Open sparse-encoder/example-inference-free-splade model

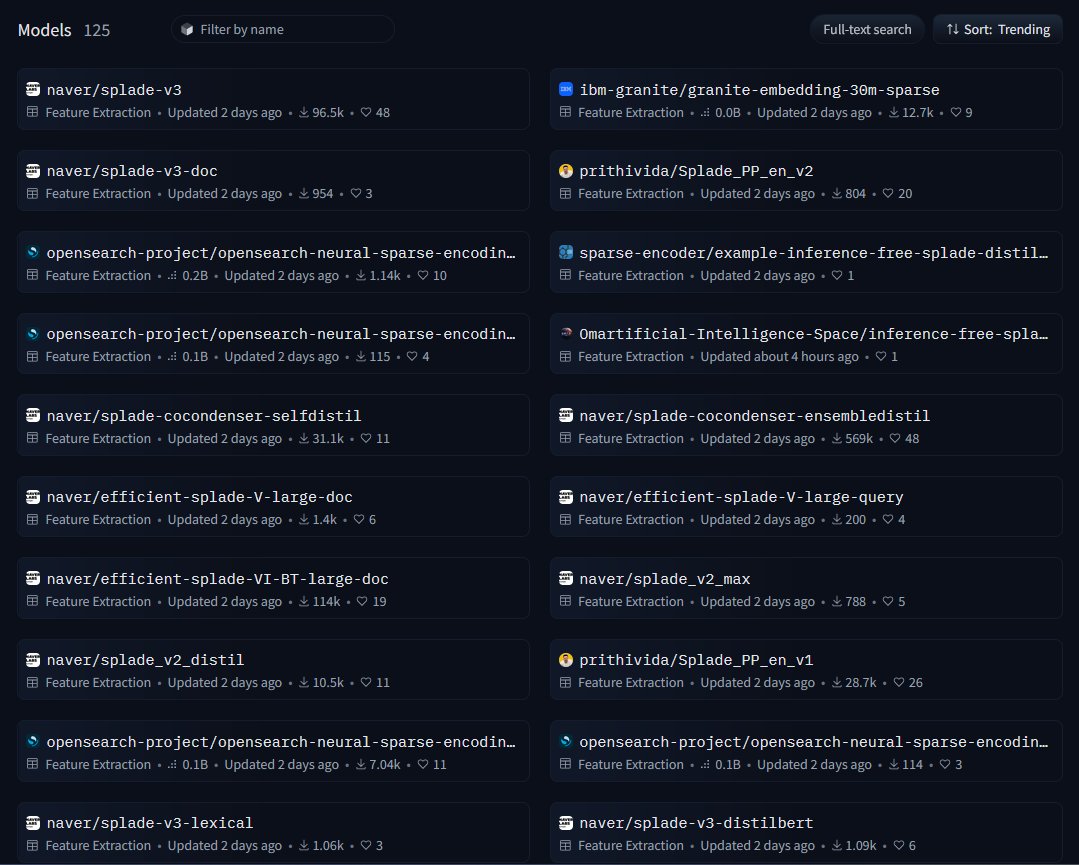click(x=806, y=262)
